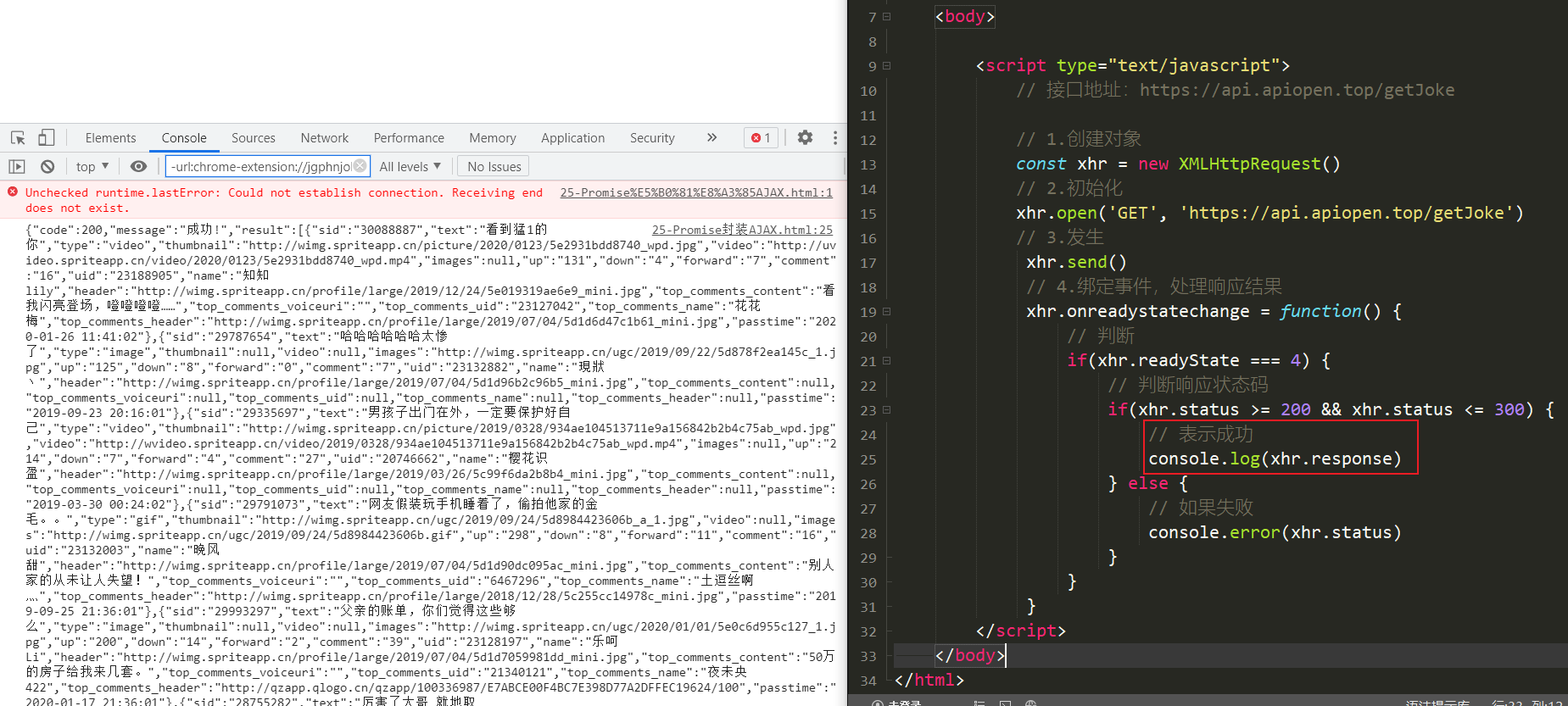Open the 25-Promise%E5...AJAX.html:1 source link
This screenshot has width=1568, height=706.
pos(696,192)
